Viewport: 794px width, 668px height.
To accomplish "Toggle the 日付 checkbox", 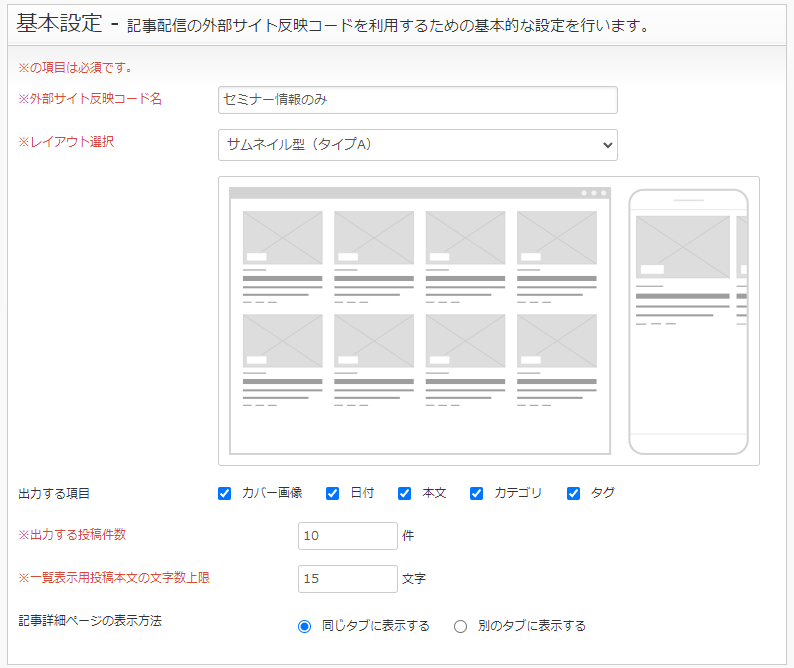I will point(332,493).
